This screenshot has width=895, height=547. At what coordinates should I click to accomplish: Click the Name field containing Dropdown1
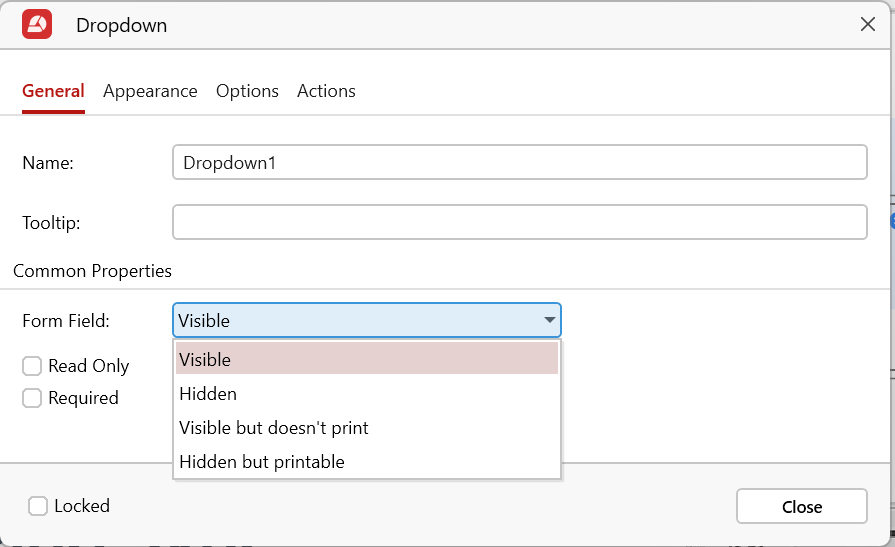click(x=519, y=162)
